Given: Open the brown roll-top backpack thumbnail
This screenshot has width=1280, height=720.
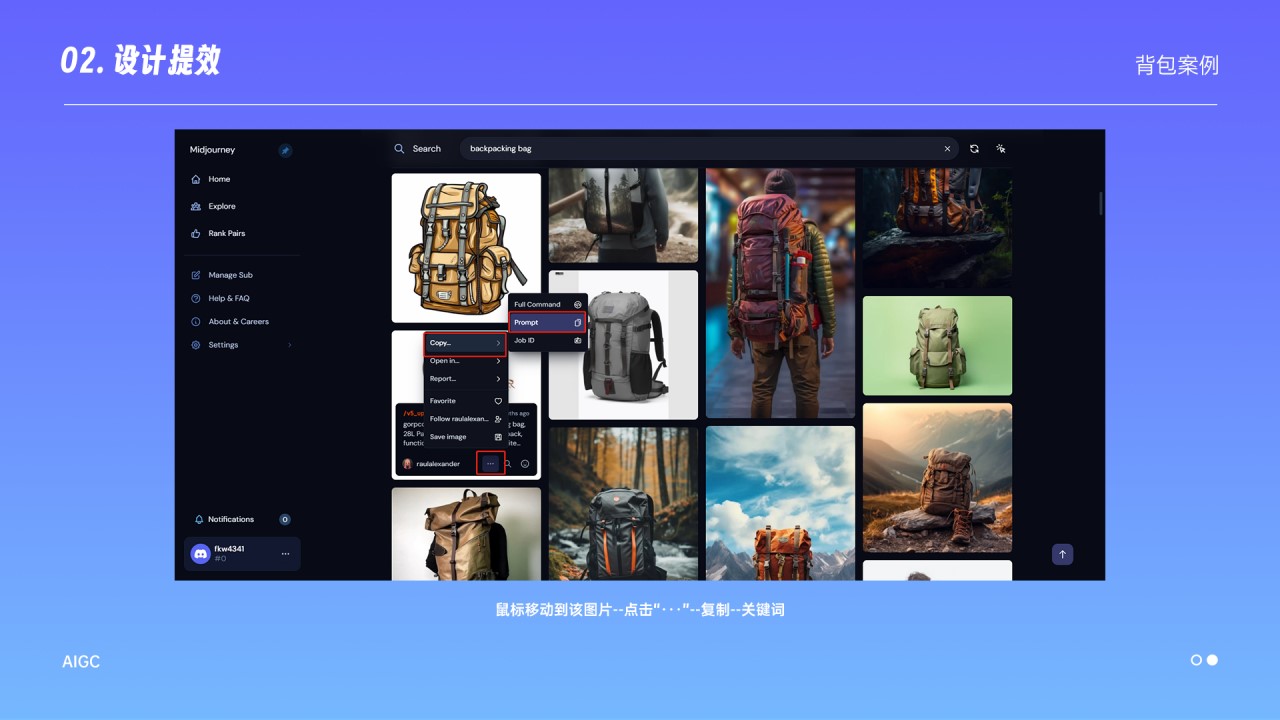Looking at the screenshot, I should pyautogui.click(x=466, y=534).
